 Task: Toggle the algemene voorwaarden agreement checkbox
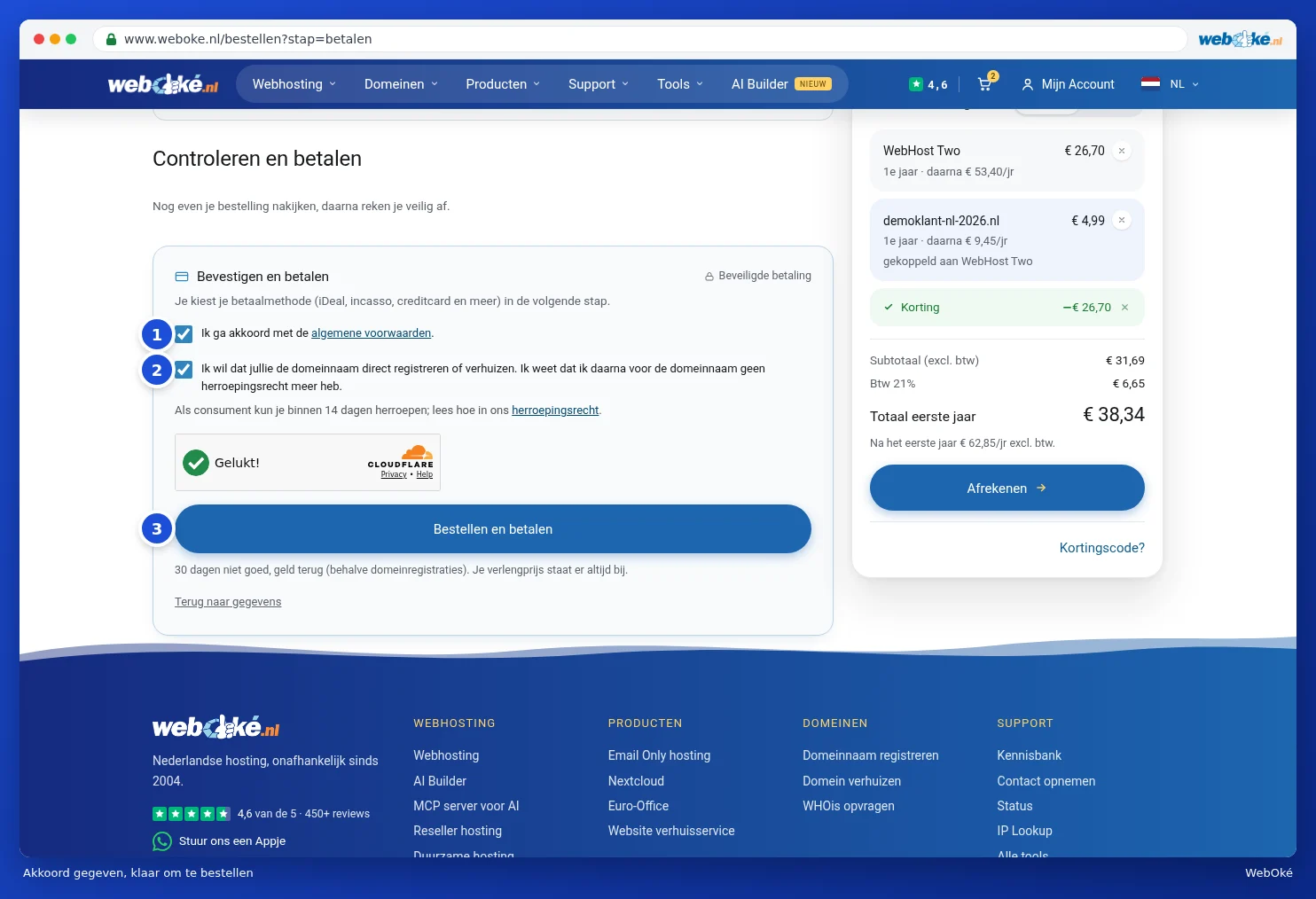184,334
